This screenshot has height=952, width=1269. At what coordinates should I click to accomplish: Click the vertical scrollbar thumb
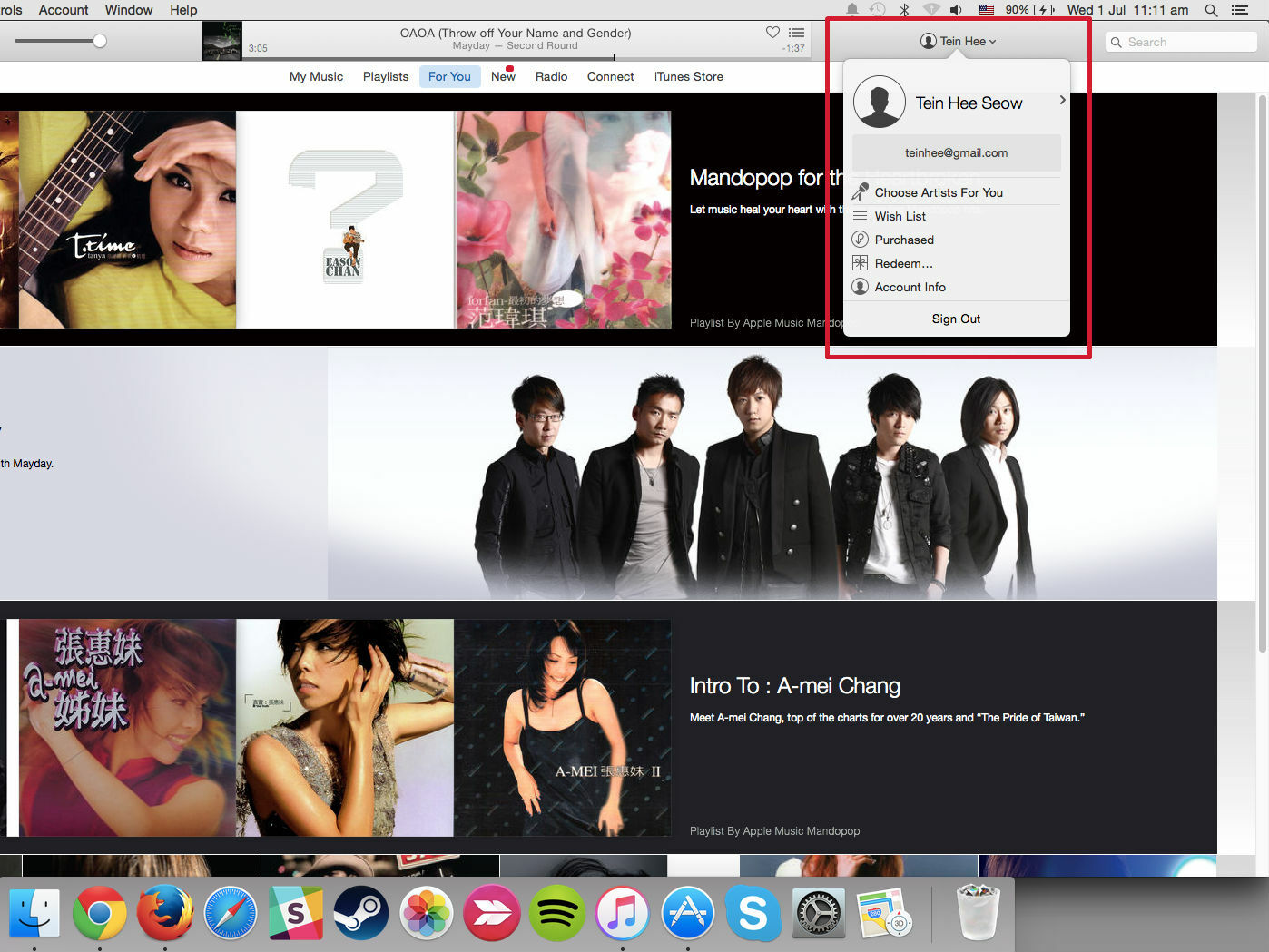pos(1262,372)
